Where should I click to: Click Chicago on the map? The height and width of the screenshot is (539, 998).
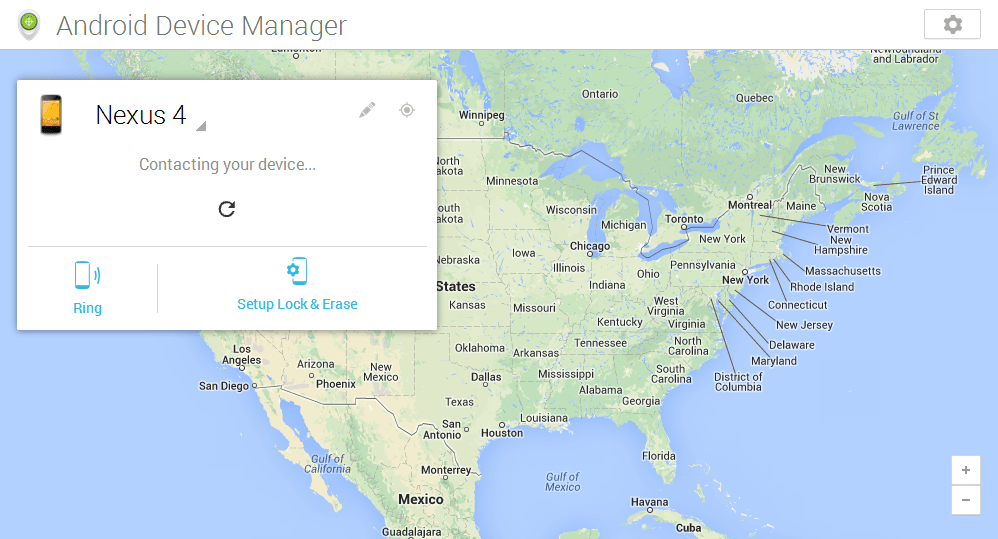coord(589,246)
